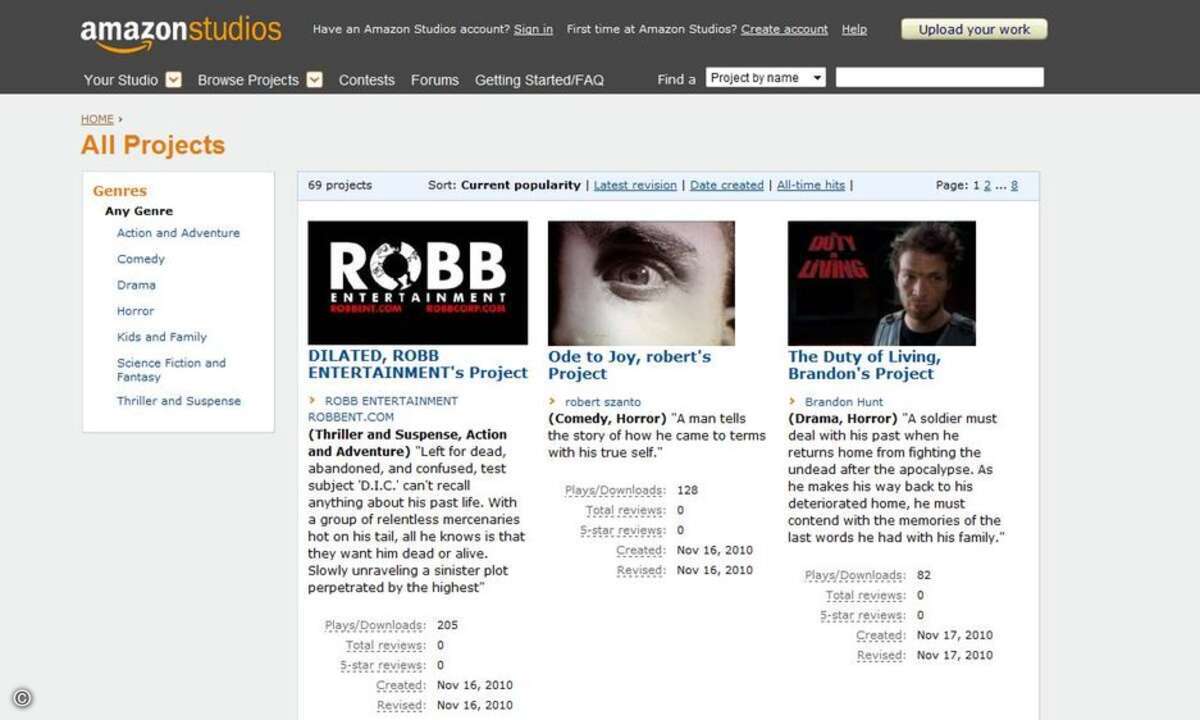
Task: Filter by Horror genre
Action: 135,311
